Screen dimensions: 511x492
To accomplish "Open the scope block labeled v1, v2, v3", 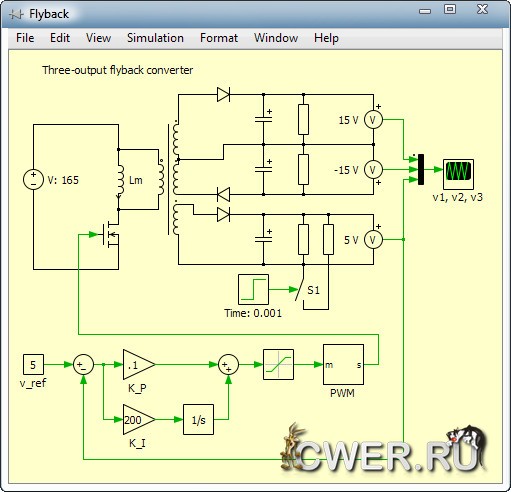I will point(458,174).
